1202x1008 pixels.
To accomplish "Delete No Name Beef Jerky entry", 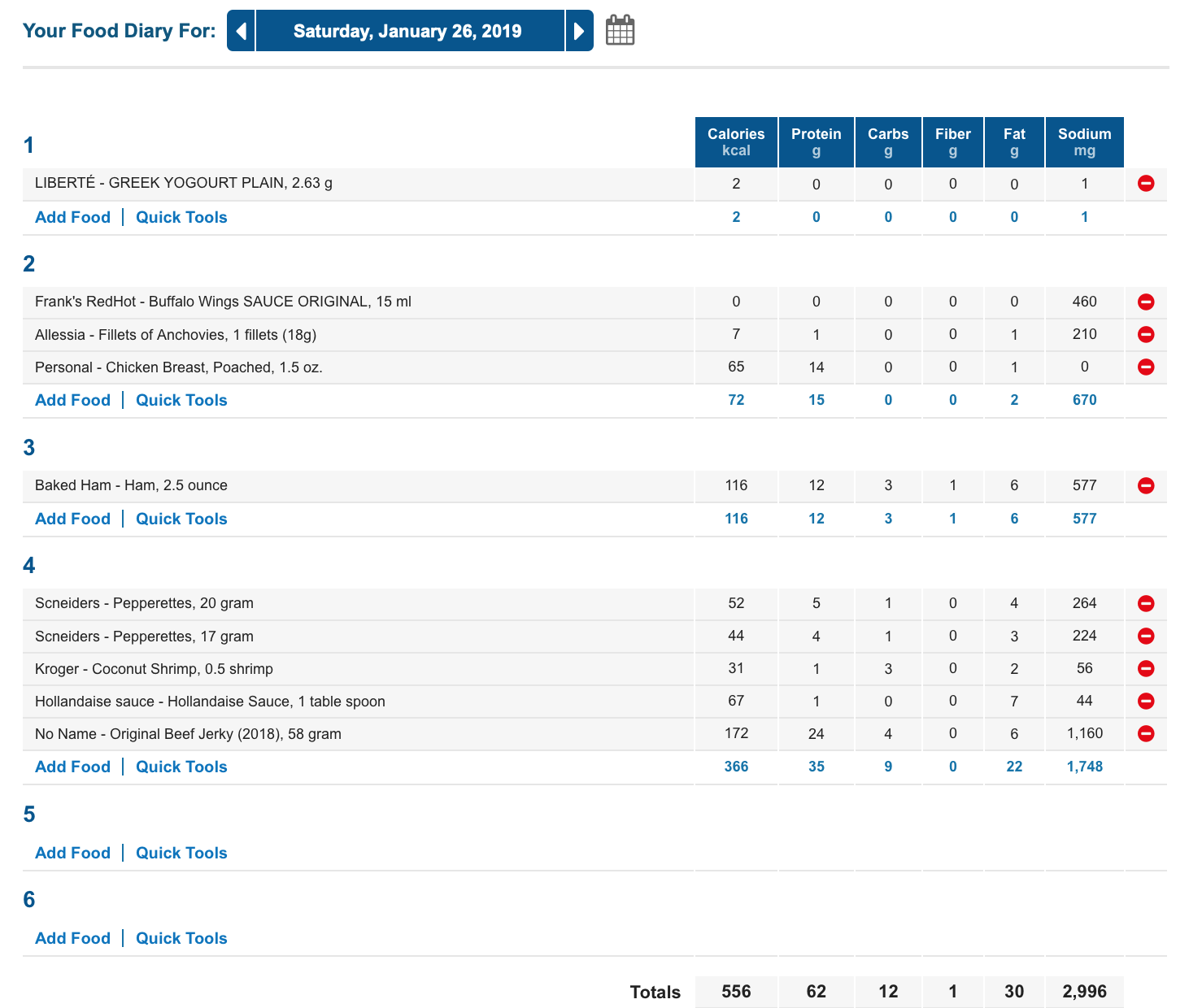I will [1146, 733].
